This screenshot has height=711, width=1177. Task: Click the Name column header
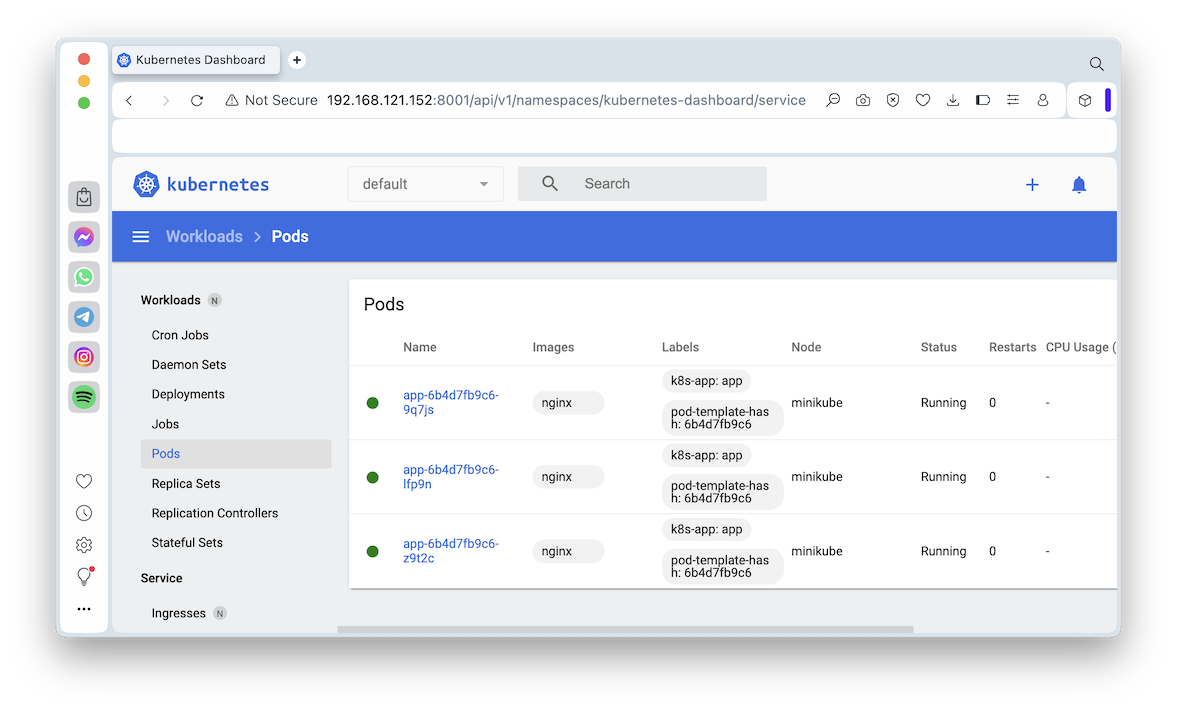click(x=420, y=348)
